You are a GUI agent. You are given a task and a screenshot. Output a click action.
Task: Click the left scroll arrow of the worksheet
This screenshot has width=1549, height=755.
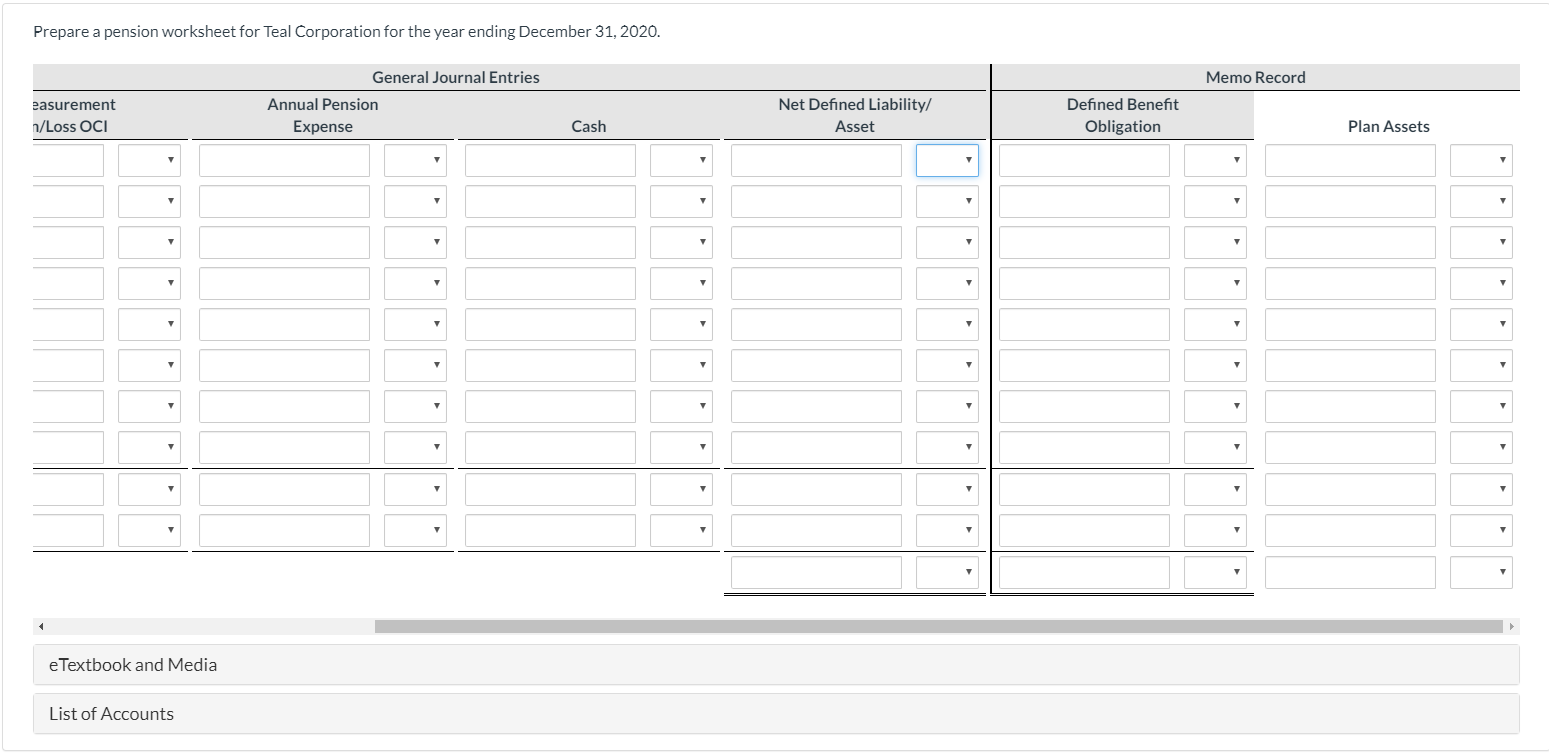tap(41, 625)
